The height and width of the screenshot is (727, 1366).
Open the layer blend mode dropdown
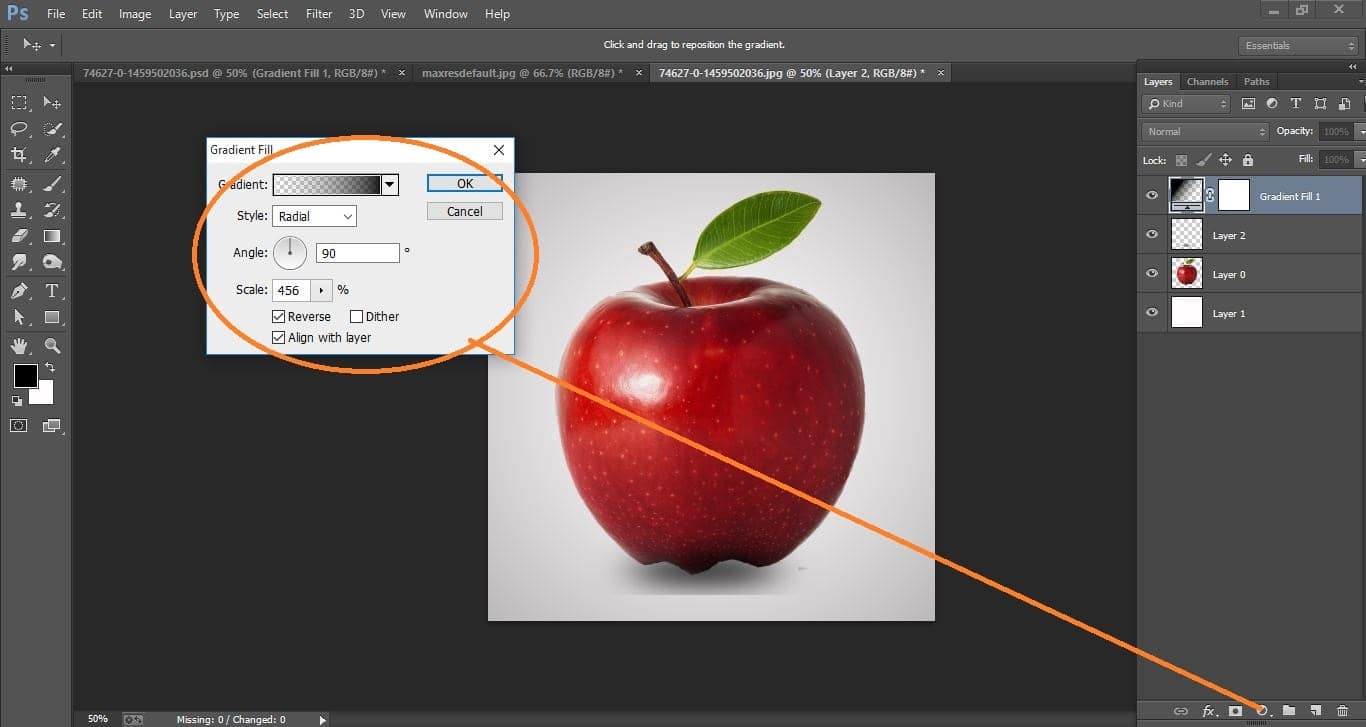click(1203, 130)
